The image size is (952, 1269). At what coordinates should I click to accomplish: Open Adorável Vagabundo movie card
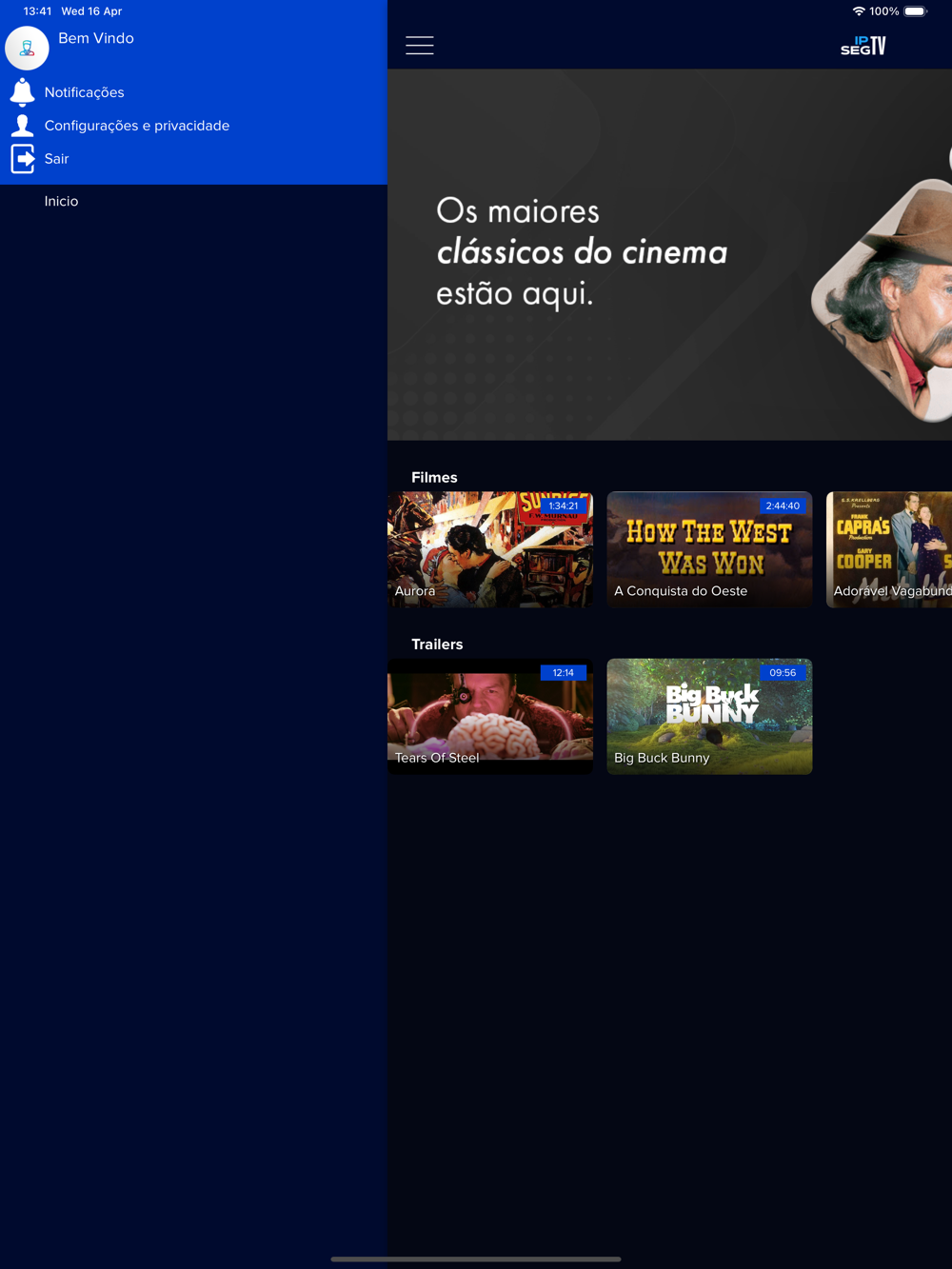[889, 549]
